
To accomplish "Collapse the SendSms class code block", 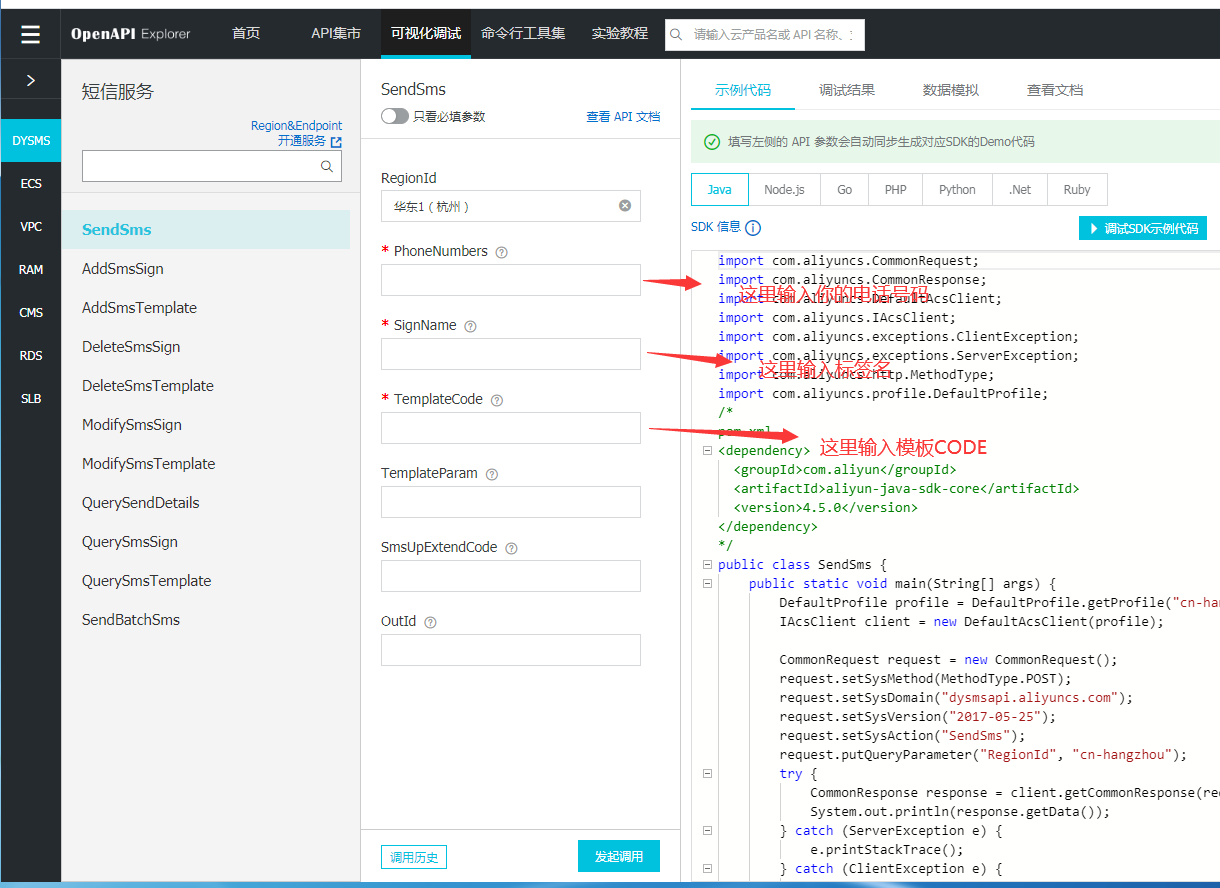I will 707,564.
